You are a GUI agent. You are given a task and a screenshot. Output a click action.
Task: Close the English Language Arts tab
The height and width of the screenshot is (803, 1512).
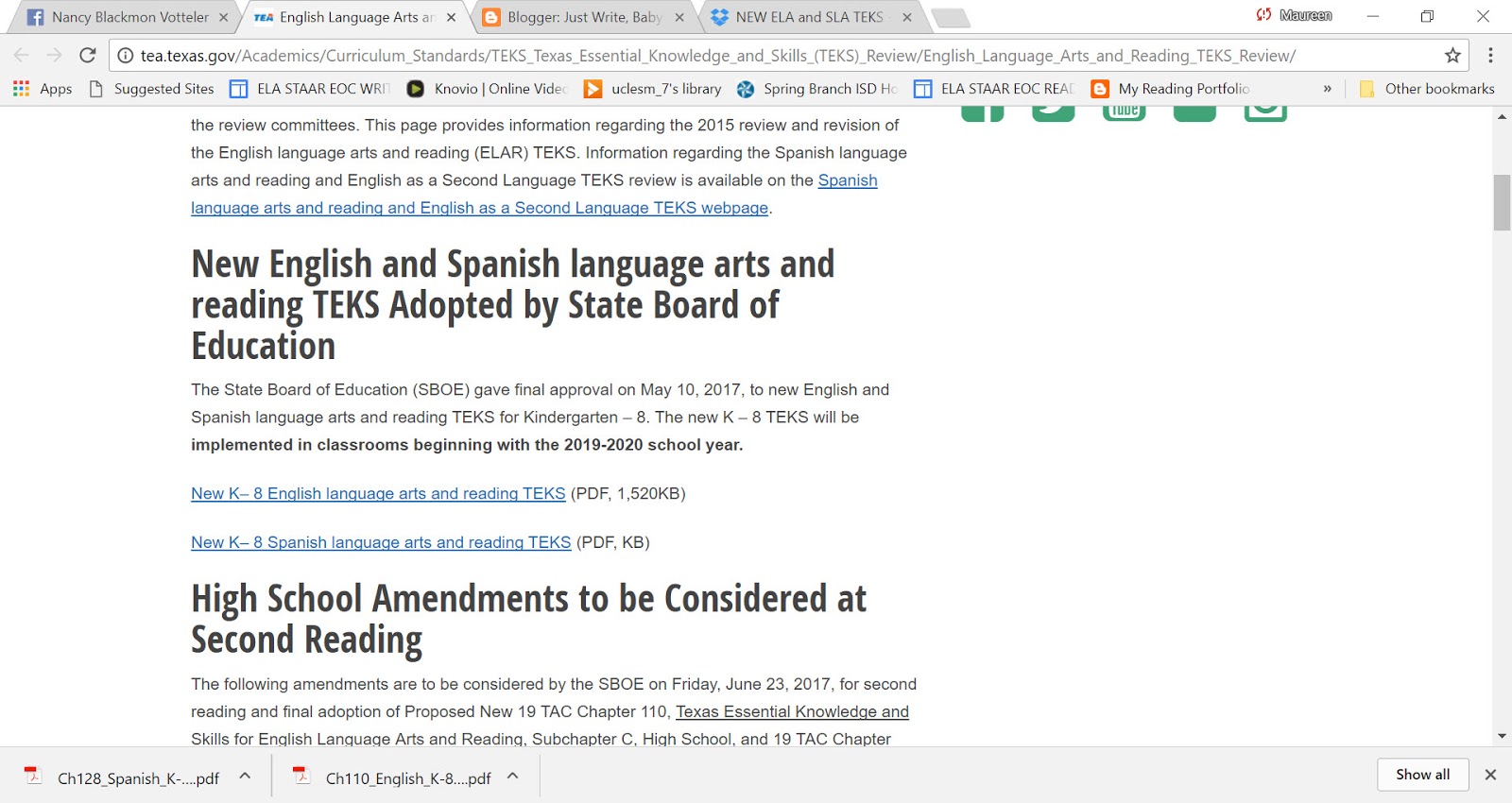[451, 17]
